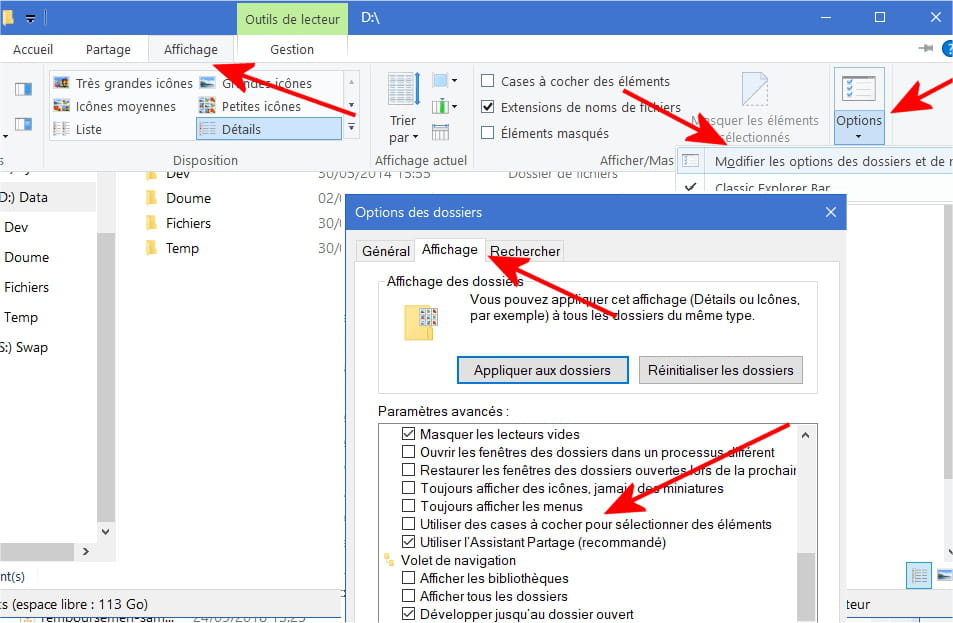Switch to Rechercher tab in Options des dossiers
The height and width of the screenshot is (623, 953).
click(x=525, y=251)
